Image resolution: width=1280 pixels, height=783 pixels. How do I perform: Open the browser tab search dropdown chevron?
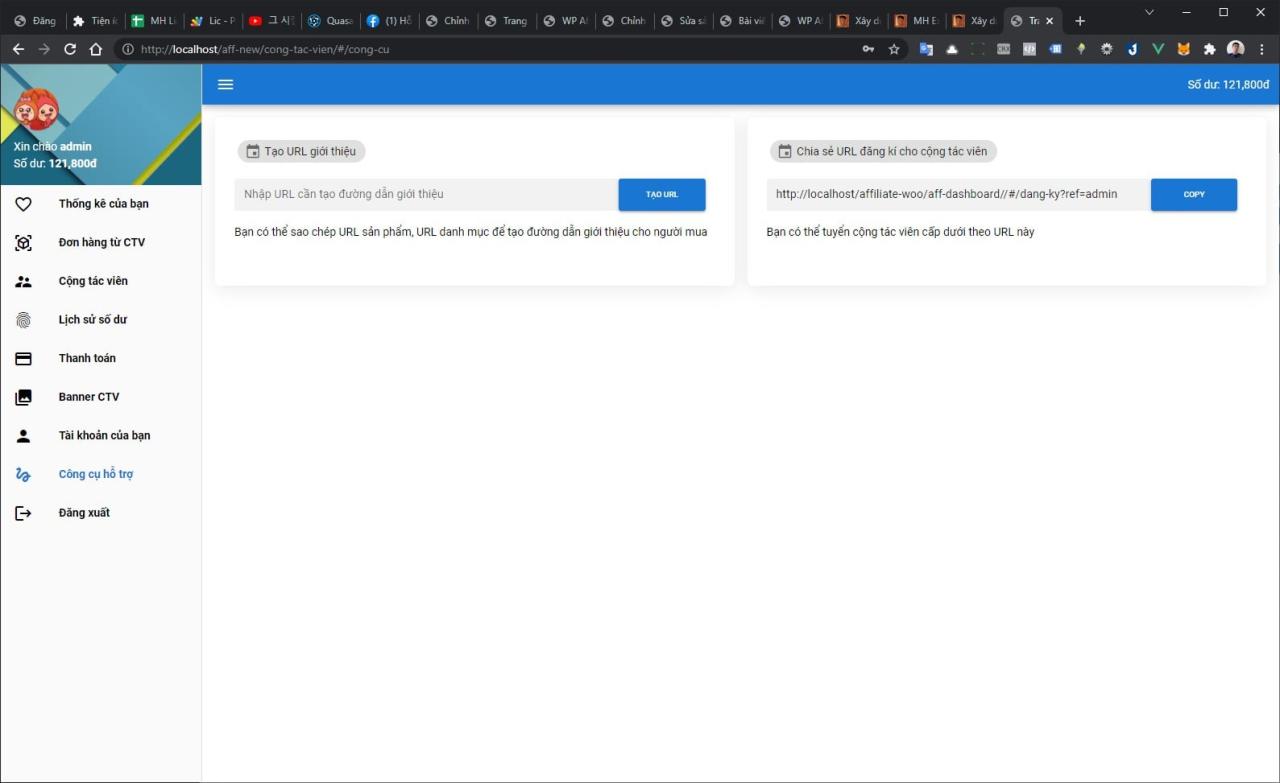[x=1147, y=12]
